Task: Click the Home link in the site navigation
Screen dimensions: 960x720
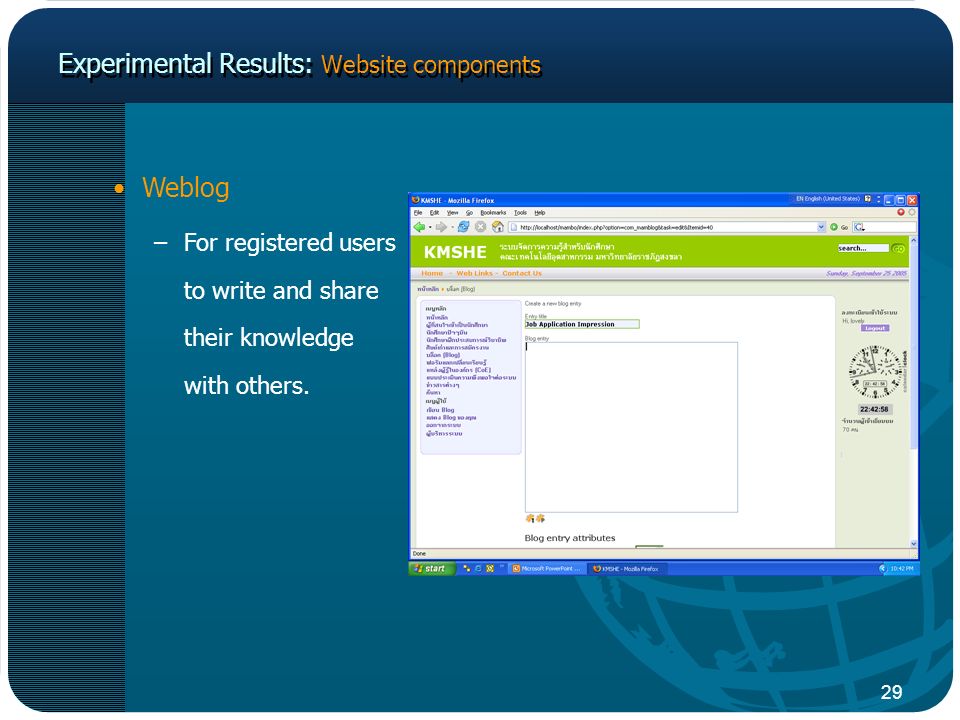Action: [x=432, y=274]
